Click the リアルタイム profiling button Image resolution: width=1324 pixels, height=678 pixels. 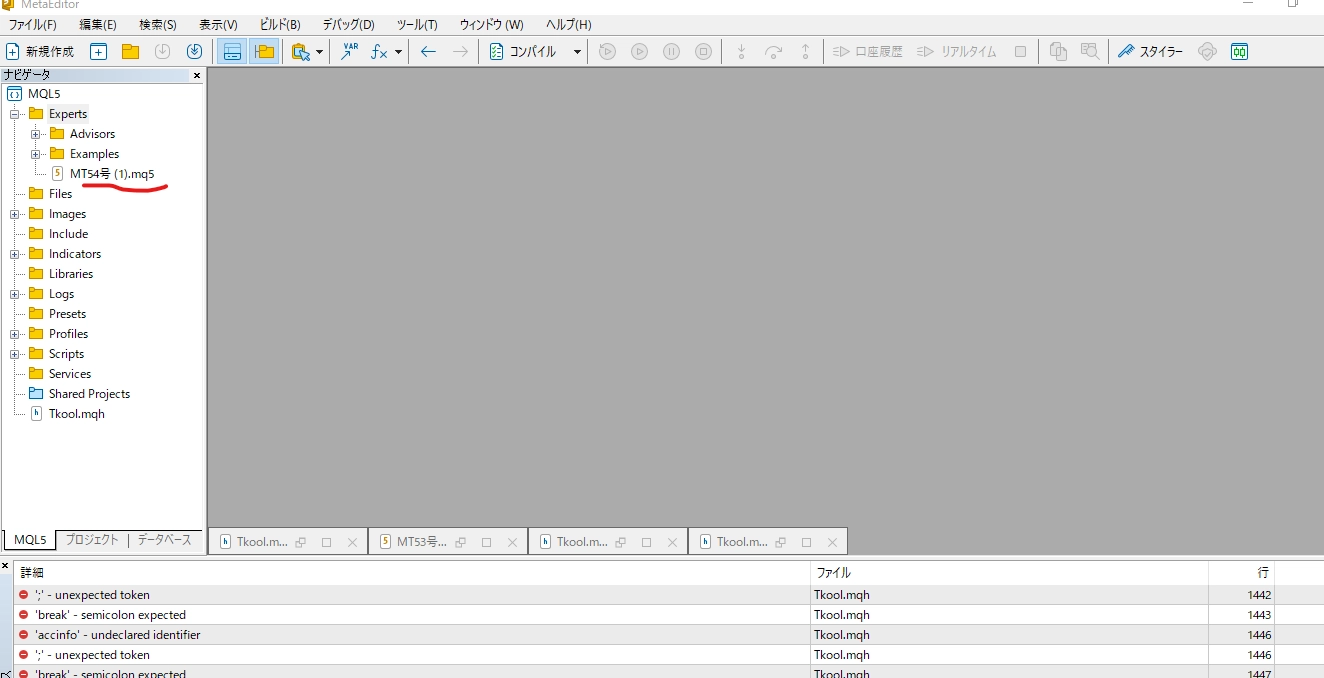[x=957, y=52]
